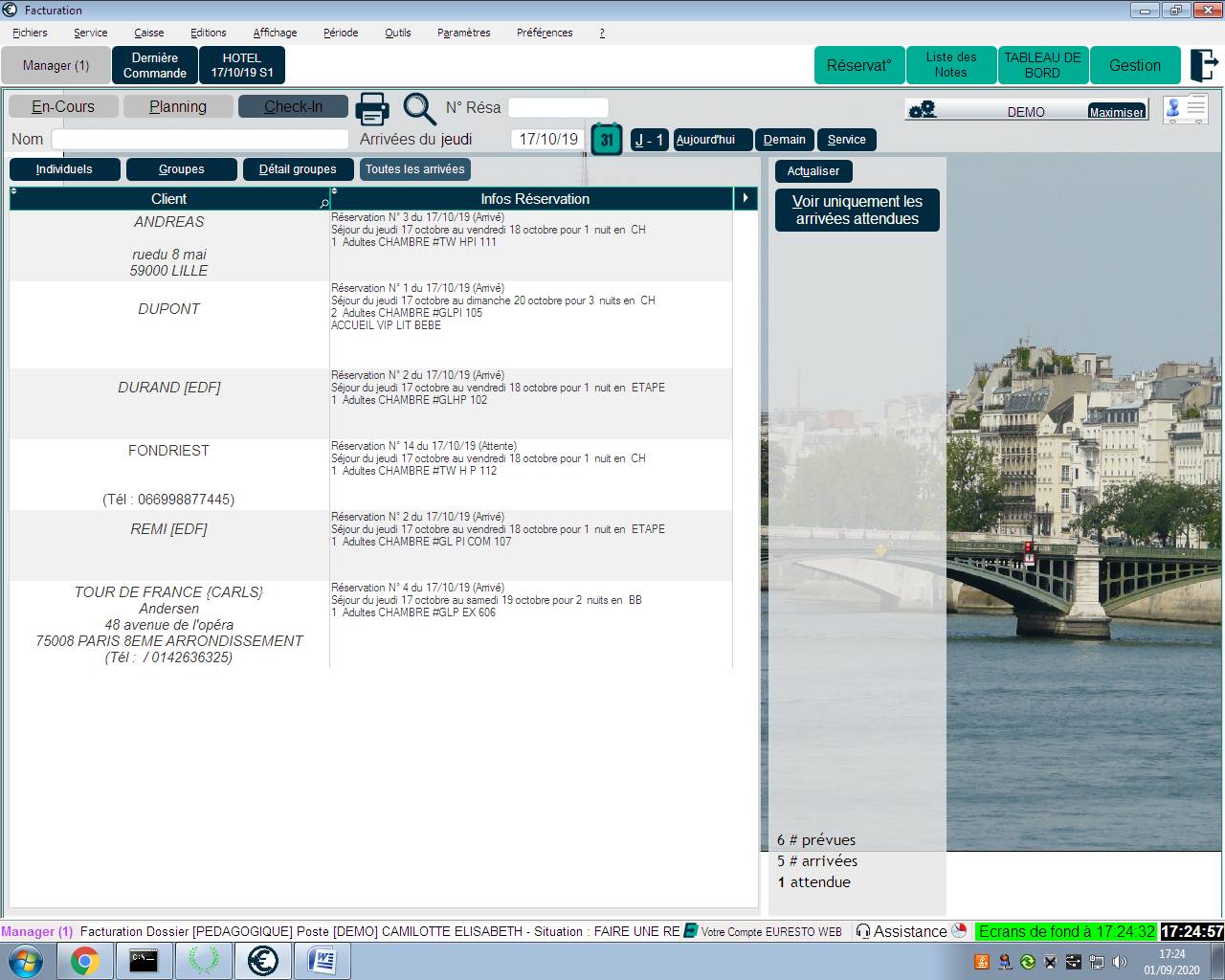Click the magnifying glass search icon
Viewport: 1225px width, 980px height.
pos(418,108)
